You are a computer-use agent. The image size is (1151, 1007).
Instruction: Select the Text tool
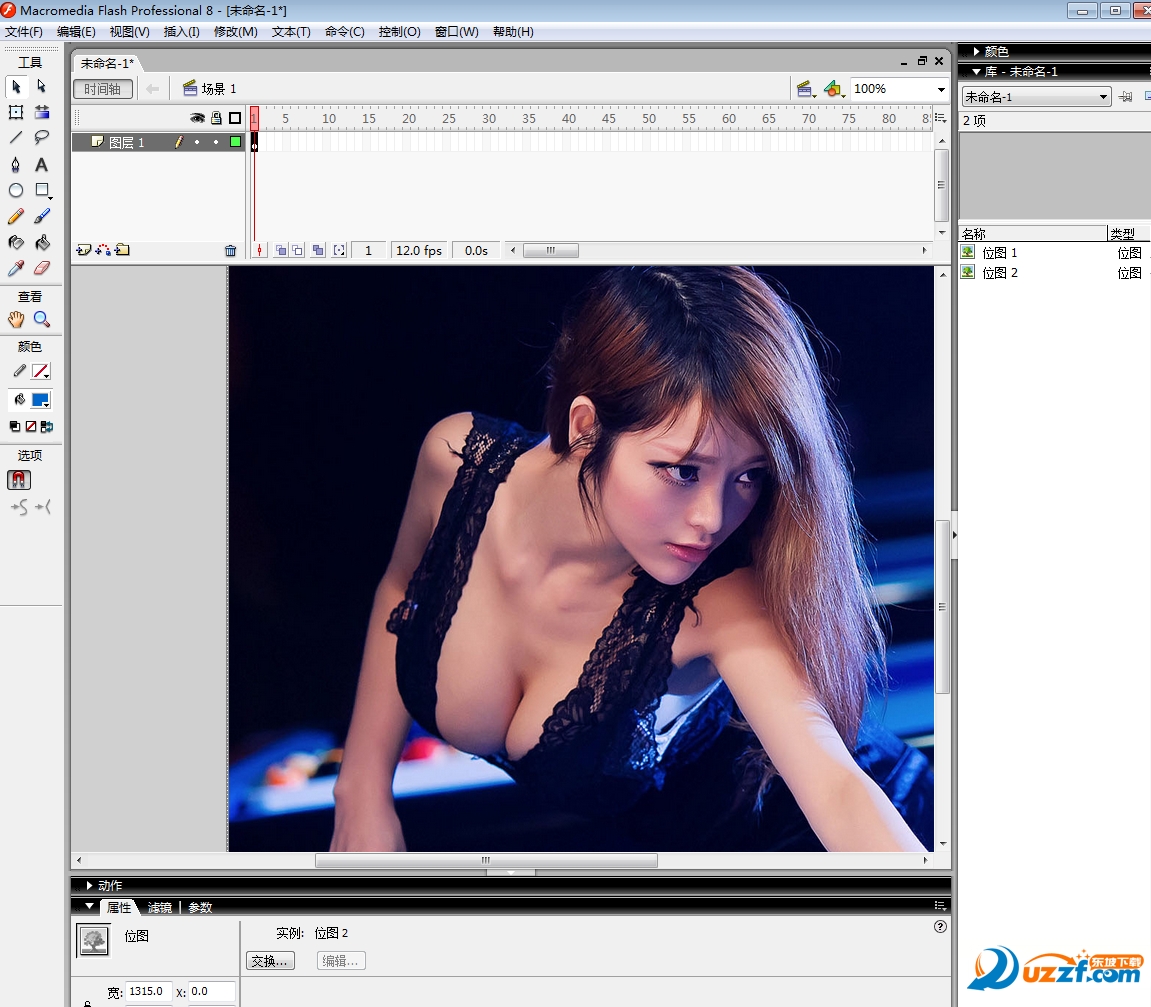(41, 164)
